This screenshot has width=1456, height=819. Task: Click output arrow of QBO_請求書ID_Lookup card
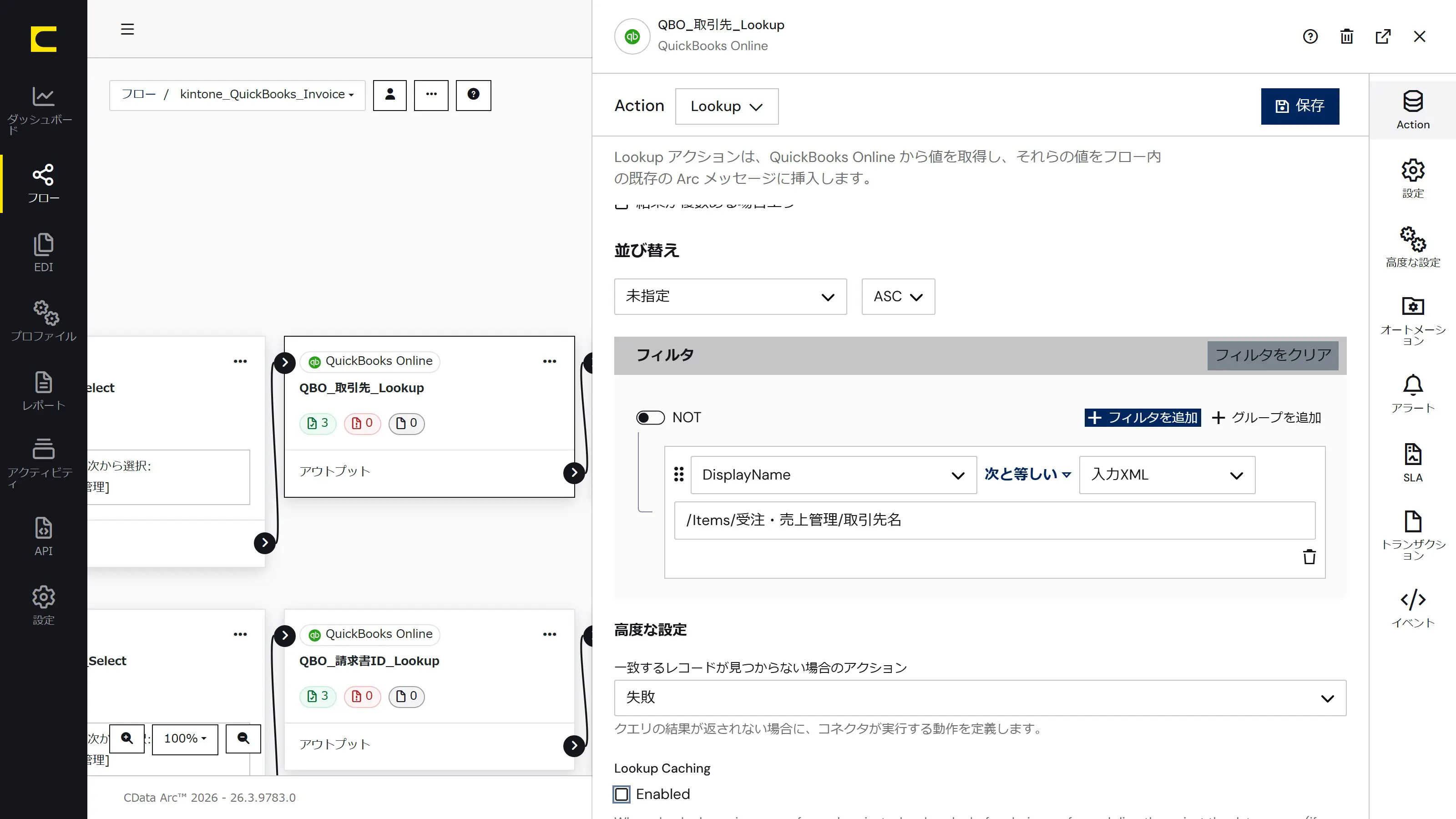click(x=574, y=746)
